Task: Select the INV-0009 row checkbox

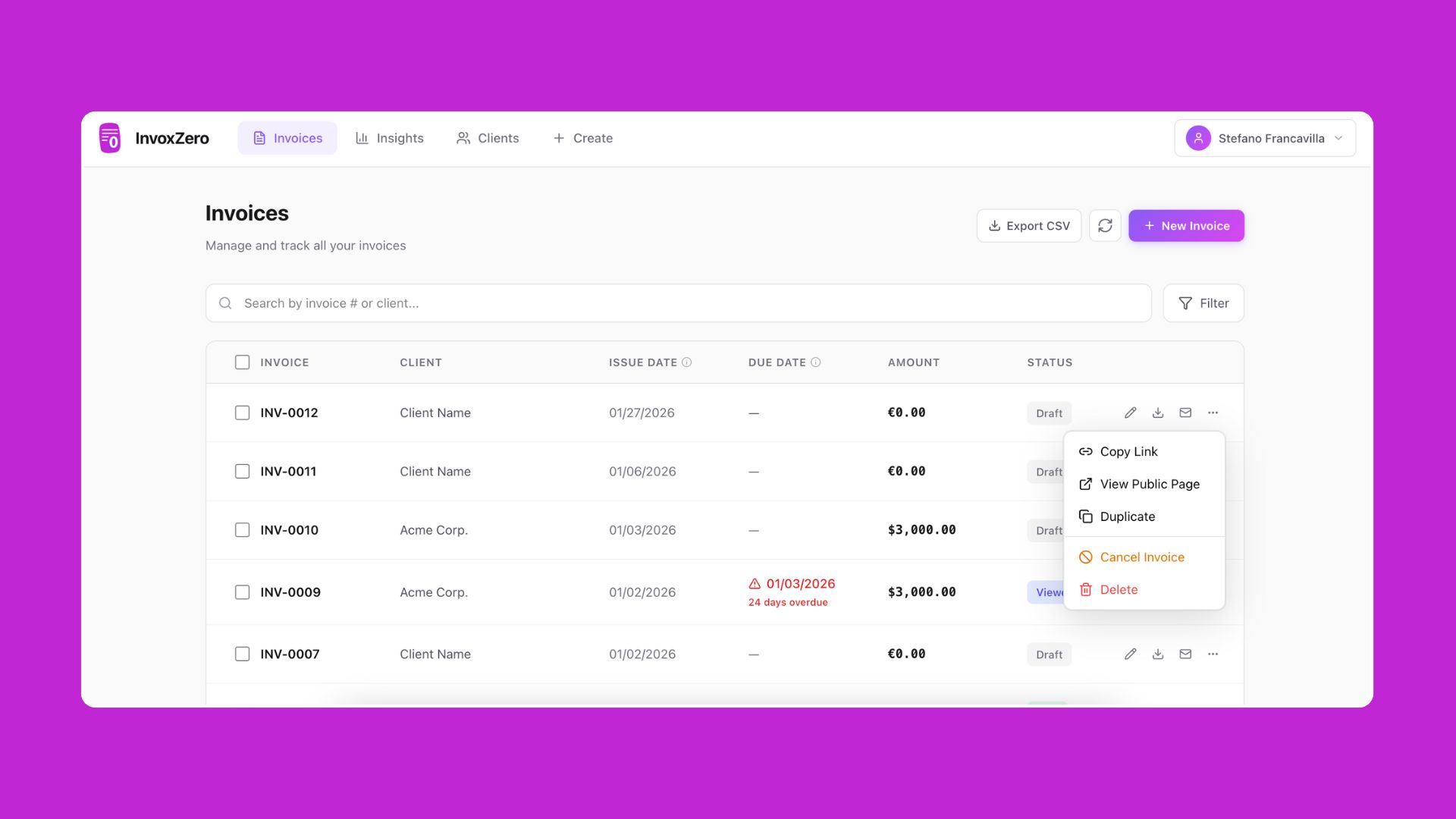Action: tap(242, 592)
